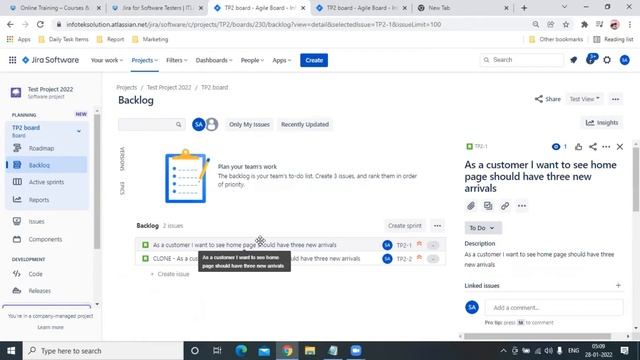This screenshot has height=360, width=640.
Task: Expand the VERSIONS side panel
Action: (x=122, y=159)
